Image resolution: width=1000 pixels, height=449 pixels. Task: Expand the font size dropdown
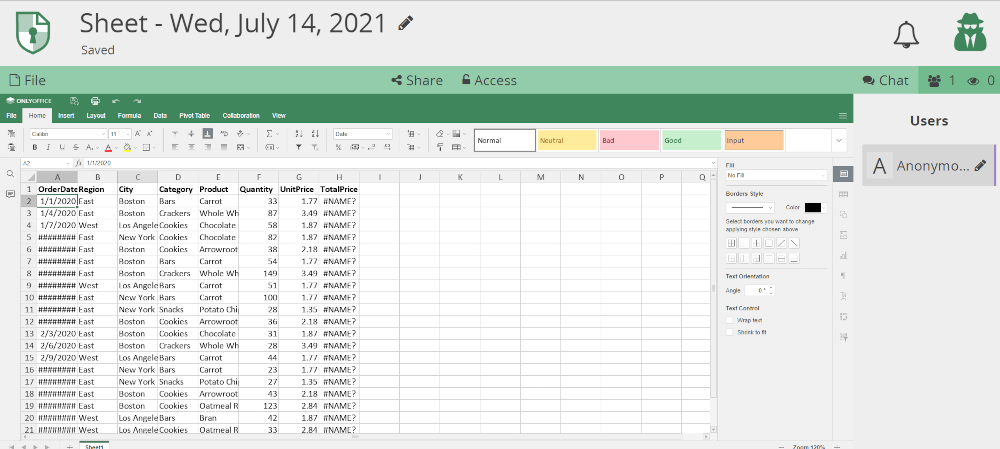128,134
